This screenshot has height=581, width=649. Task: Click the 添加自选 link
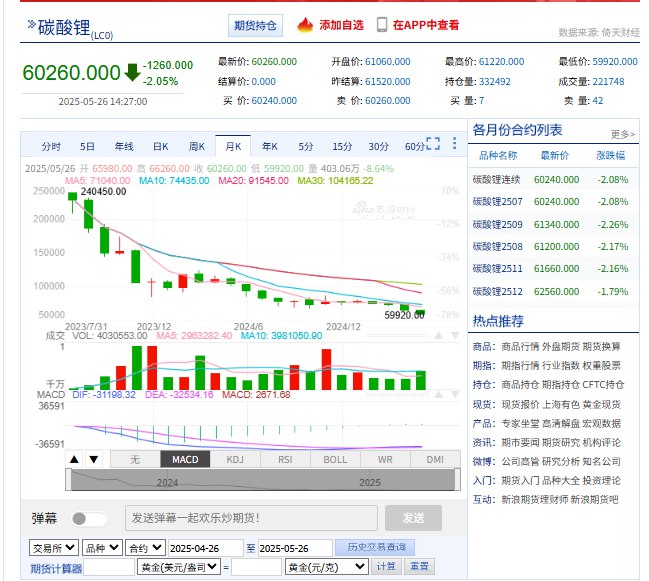341,25
